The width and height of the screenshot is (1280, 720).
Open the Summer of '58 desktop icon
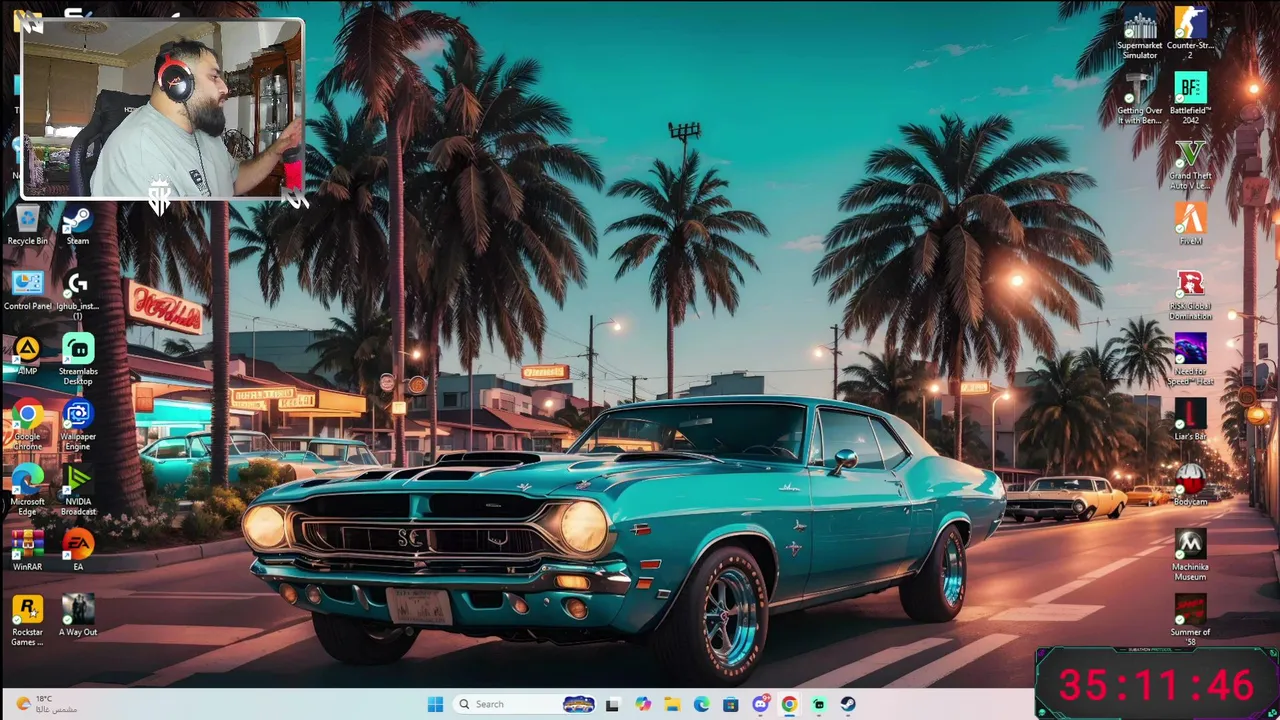click(1190, 620)
